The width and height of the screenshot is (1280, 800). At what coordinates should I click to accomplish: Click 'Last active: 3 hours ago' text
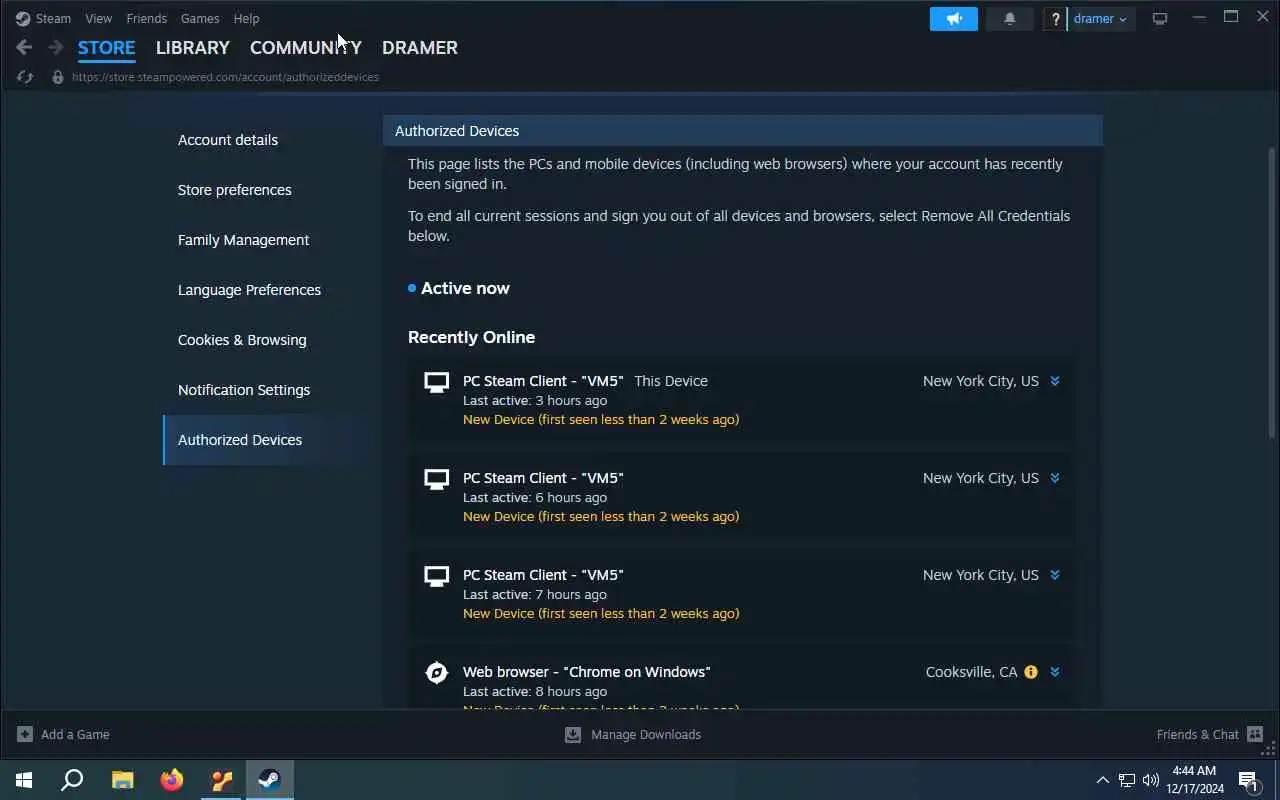tap(535, 400)
